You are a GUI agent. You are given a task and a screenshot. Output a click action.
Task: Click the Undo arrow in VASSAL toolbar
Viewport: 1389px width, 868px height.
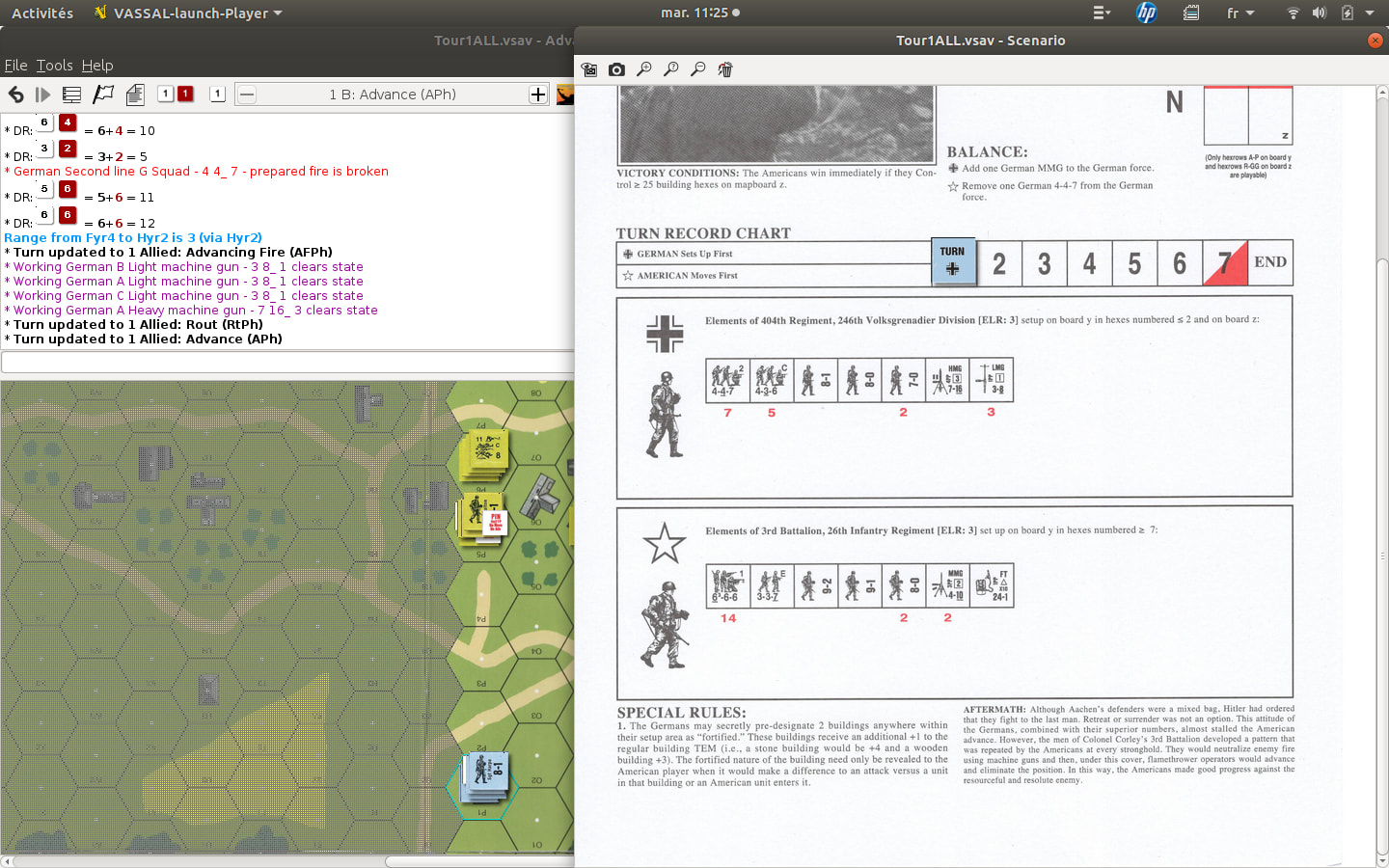pyautogui.click(x=15, y=95)
